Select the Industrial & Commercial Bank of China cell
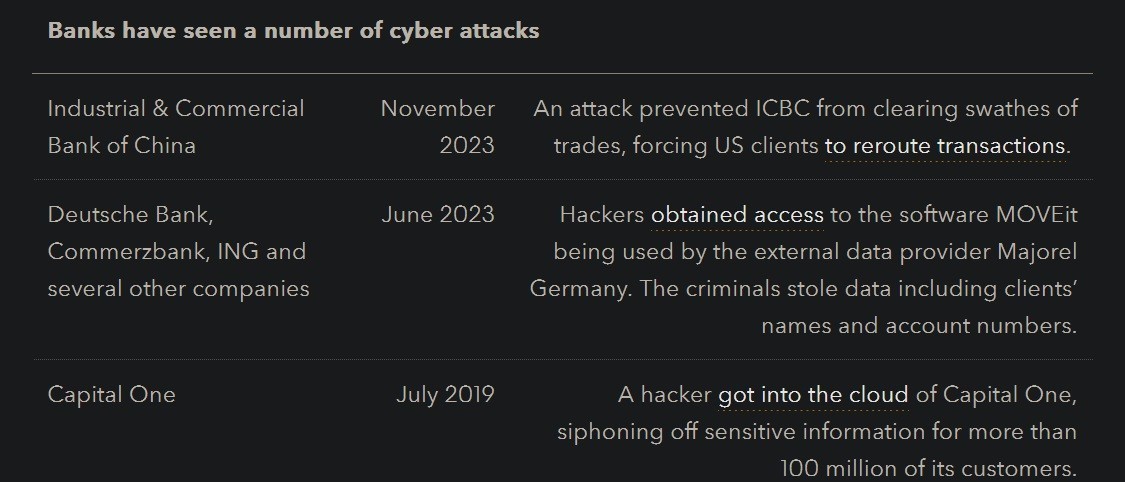This screenshot has height=482, width=1125. [176, 127]
